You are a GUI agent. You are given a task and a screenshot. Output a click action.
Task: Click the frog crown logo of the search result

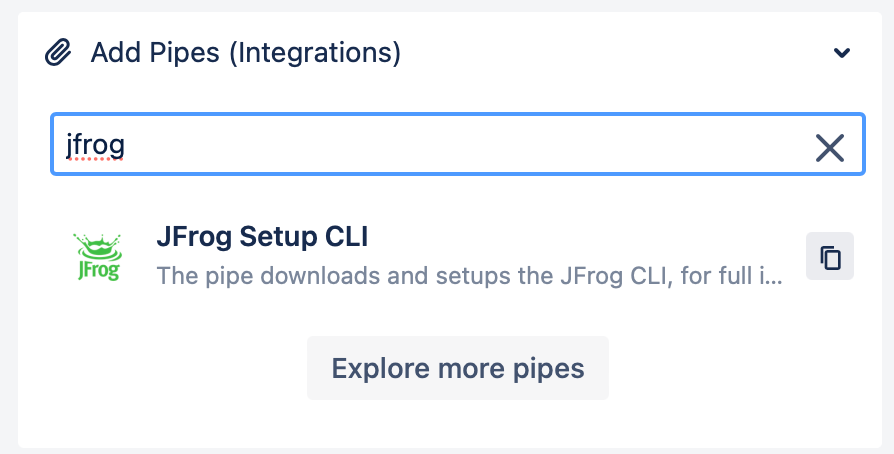tap(98, 257)
